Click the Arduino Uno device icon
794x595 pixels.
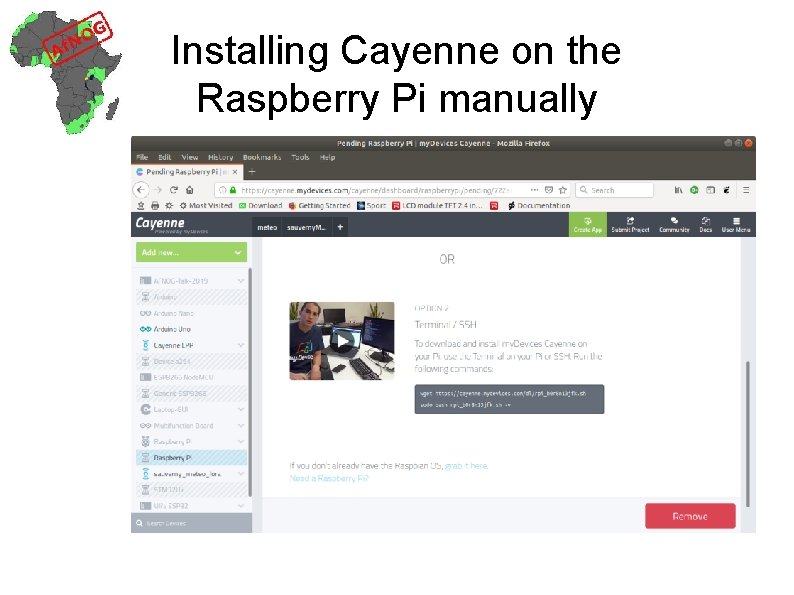[145, 329]
